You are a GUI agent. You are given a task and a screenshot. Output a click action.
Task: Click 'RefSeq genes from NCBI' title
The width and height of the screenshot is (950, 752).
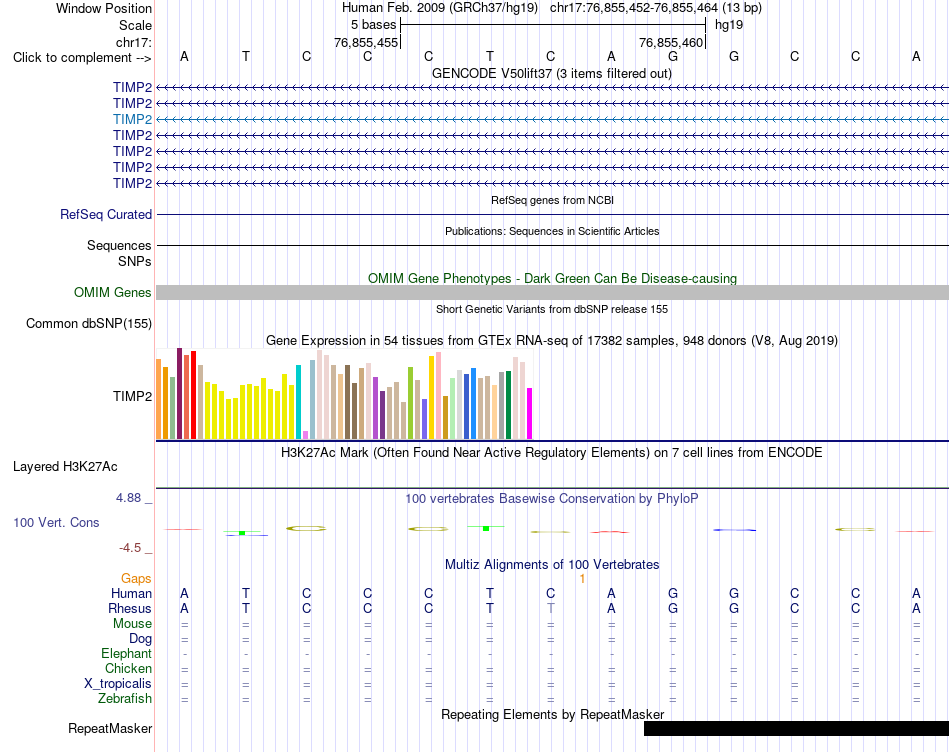pos(552,200)
